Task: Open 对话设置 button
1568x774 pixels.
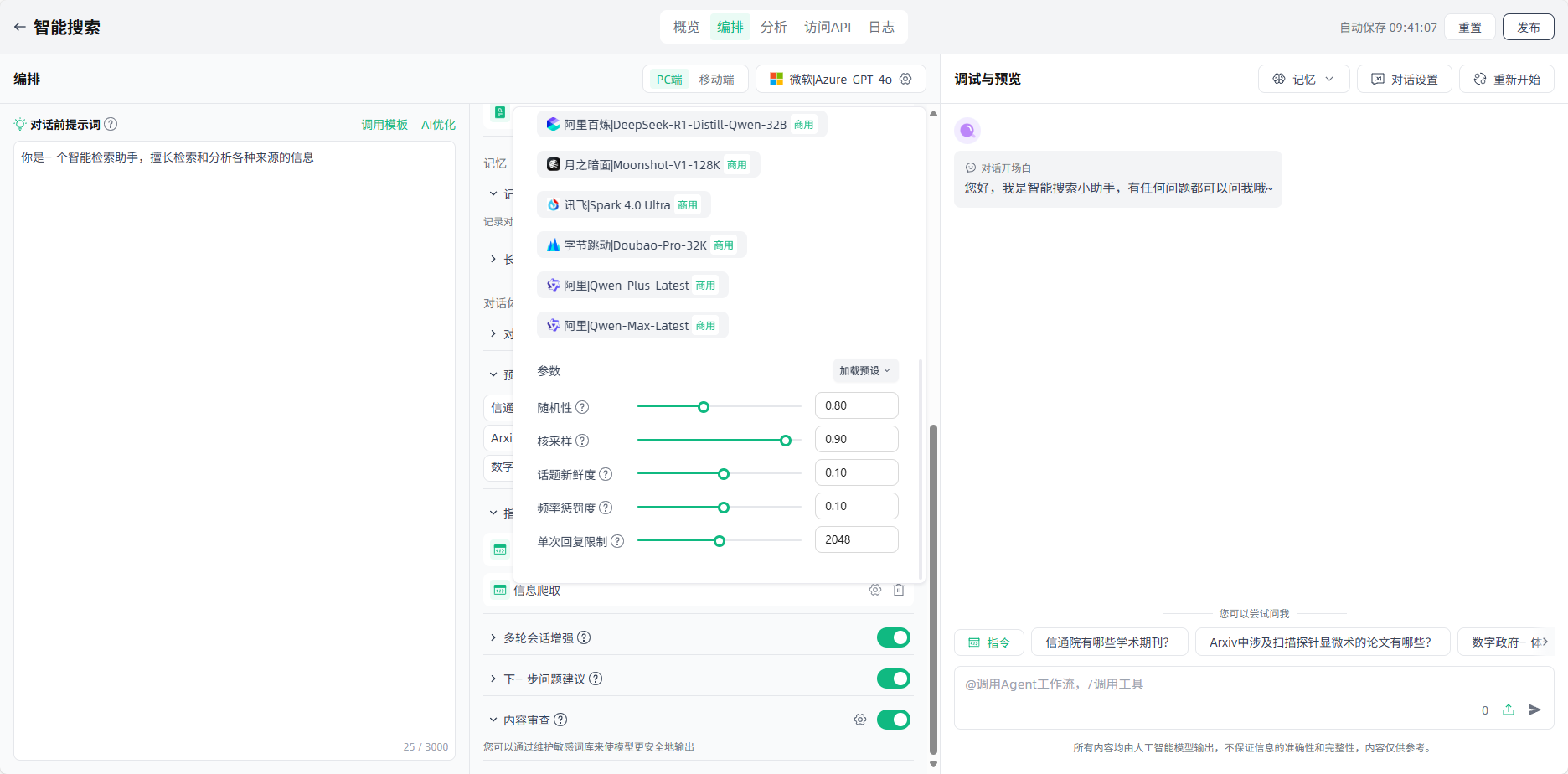Action: click(1405, 79)
